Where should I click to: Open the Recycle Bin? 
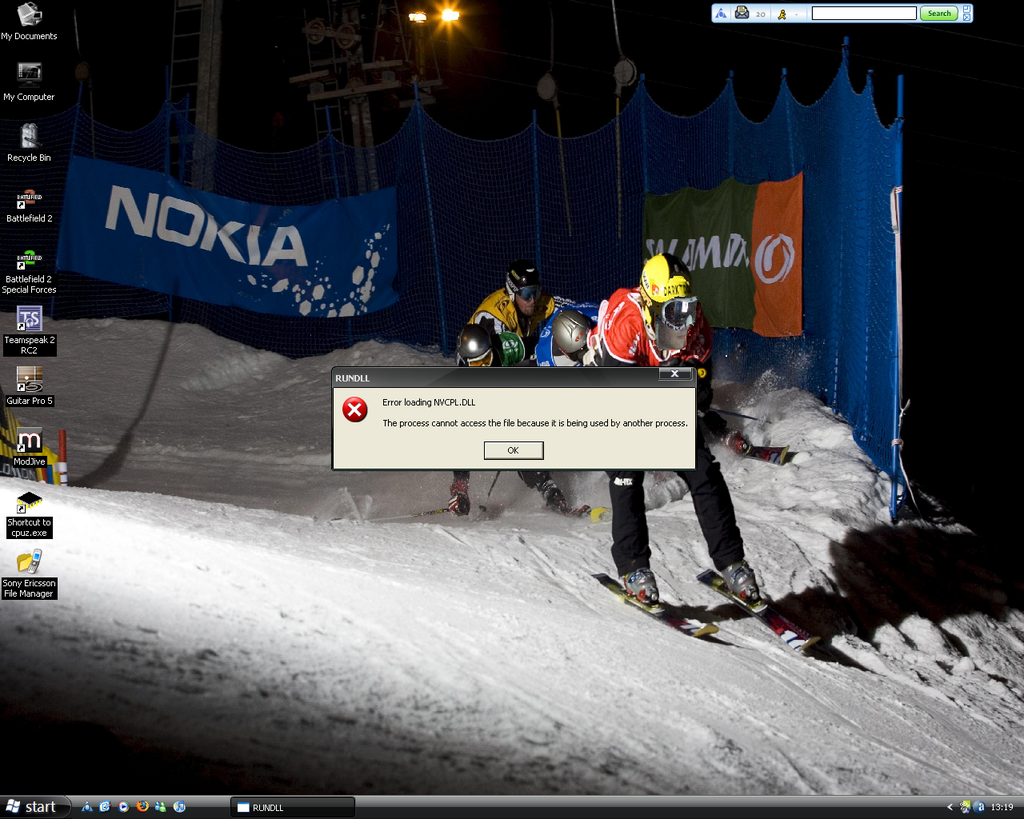(x=29, y=135)
